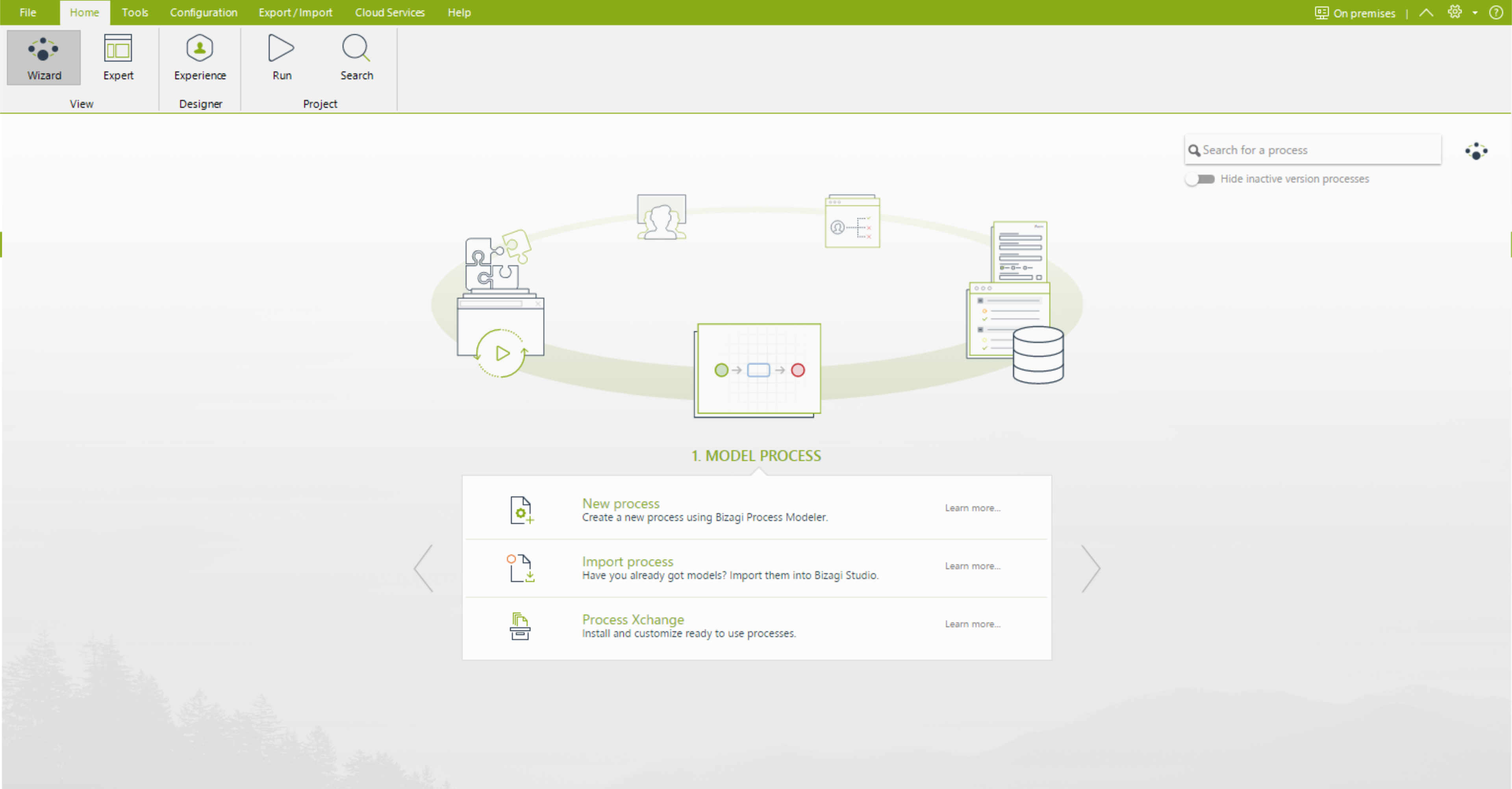The image size is (1512, 789).
Task: Go to previous wizard step arrow
Action: click(x=423, y=568)
